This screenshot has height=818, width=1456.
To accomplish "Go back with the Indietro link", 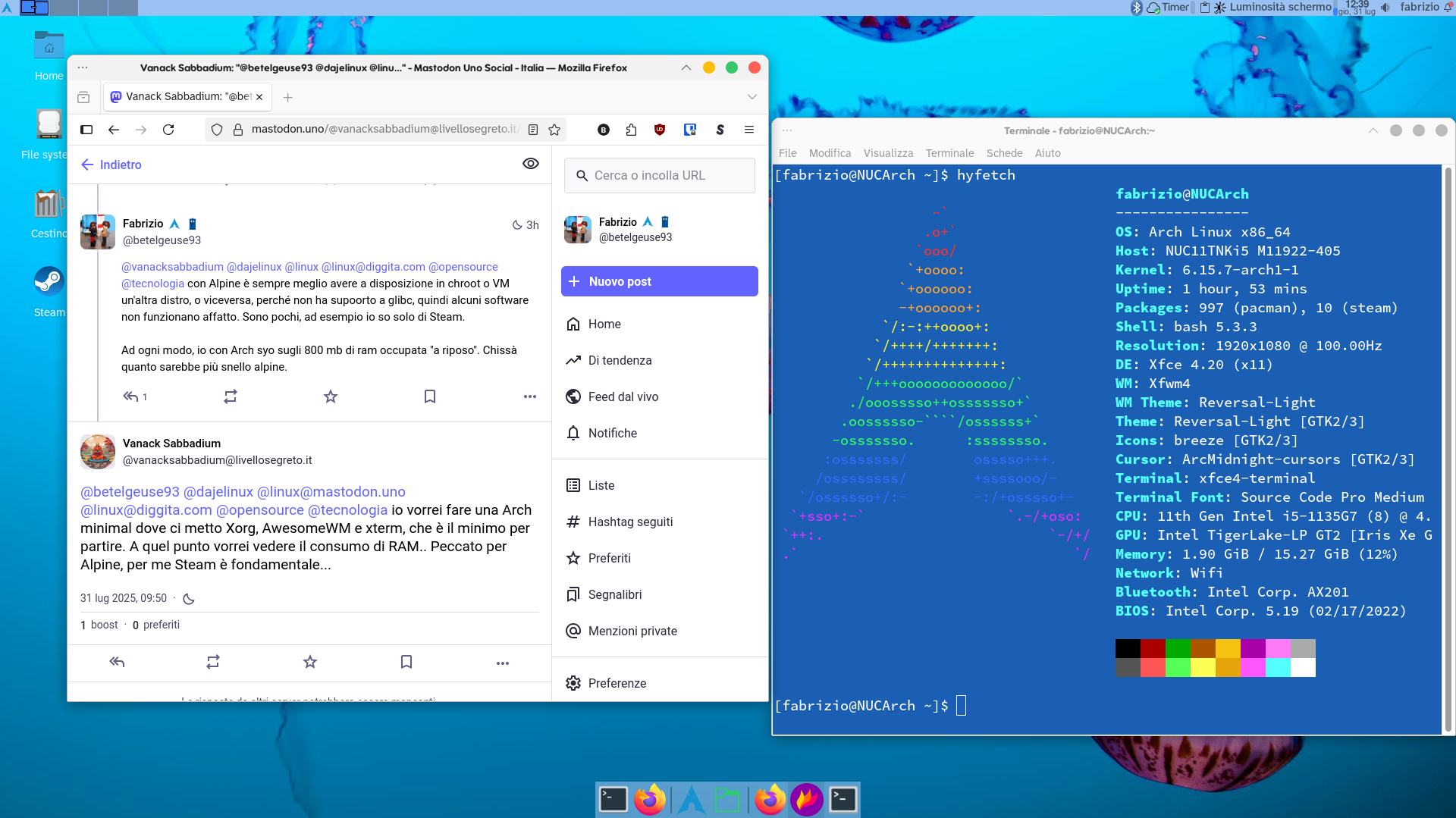I will coord(111,165).
